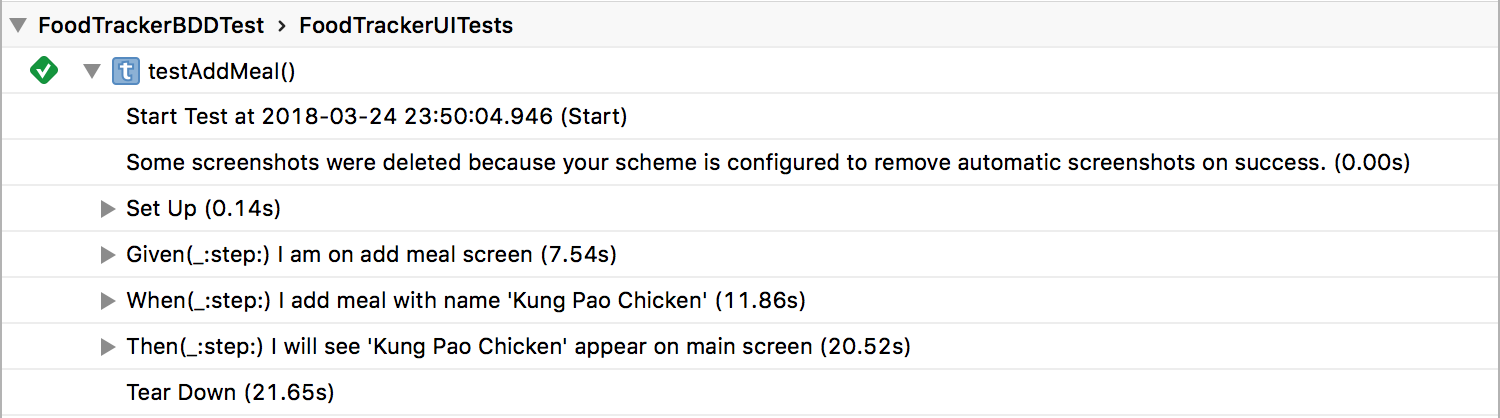Click the (Start) text in Start Test row
This screenshot has height=418, width=1500.
click(x=593, y=116)
